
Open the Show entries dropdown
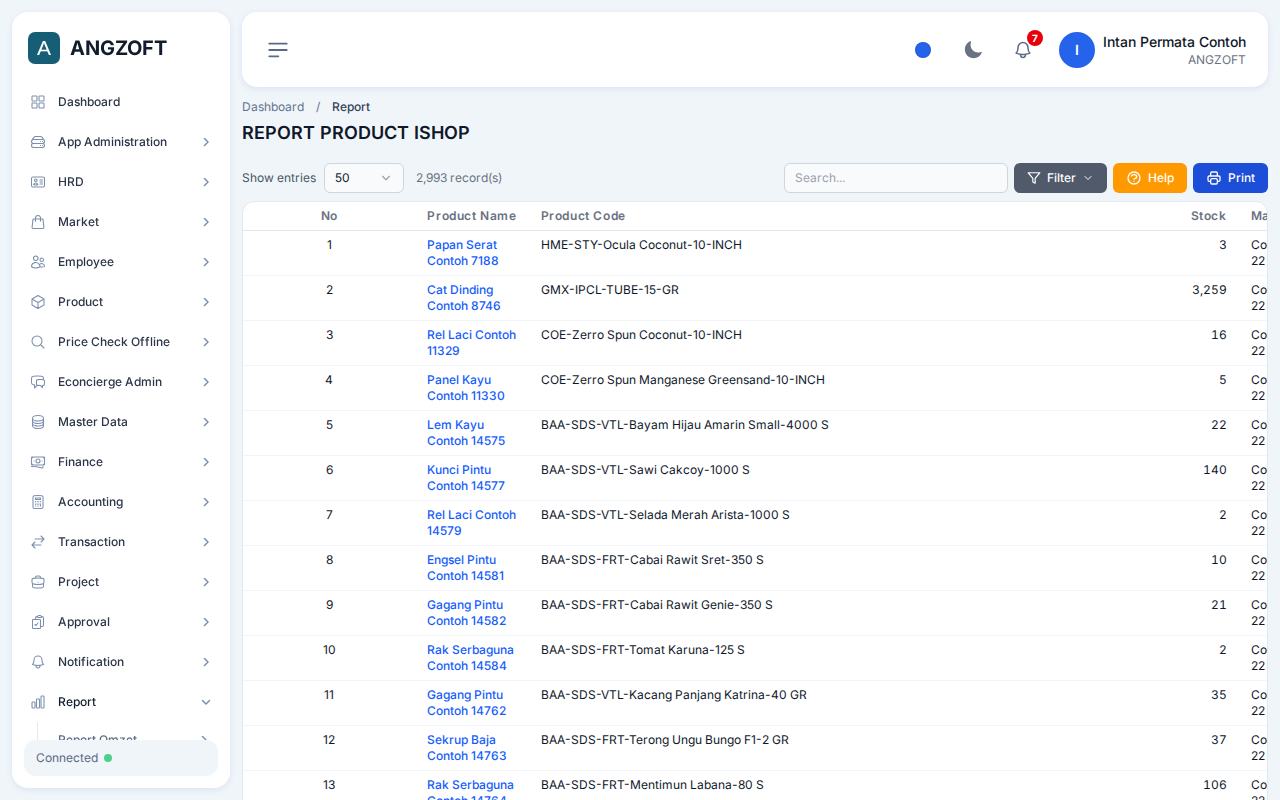pos(364,178)
